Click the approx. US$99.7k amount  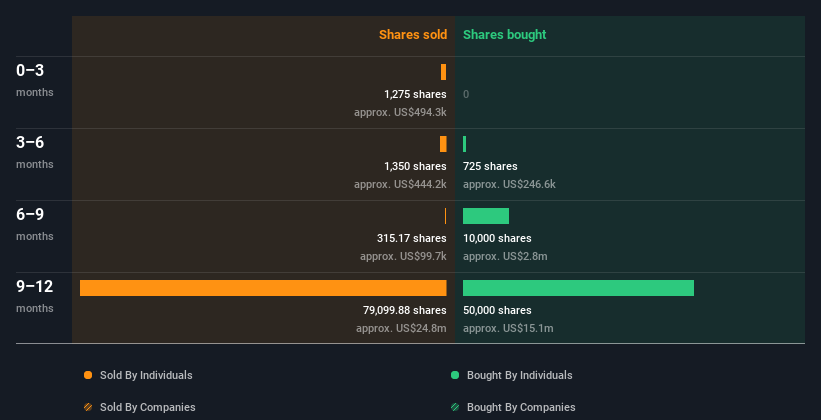403,256
